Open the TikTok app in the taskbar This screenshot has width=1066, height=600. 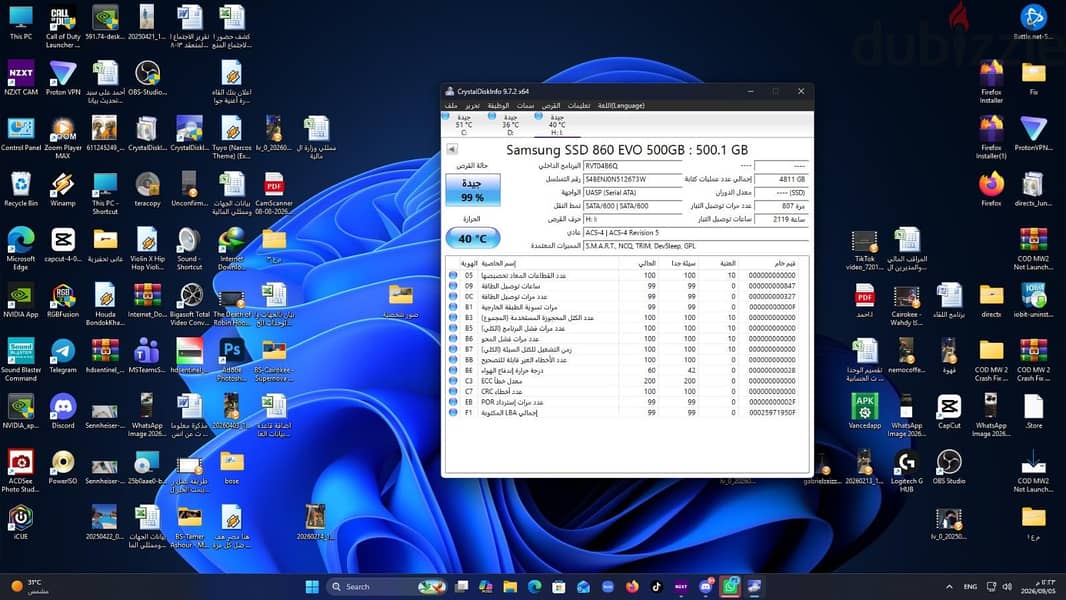tap(656, 586)
